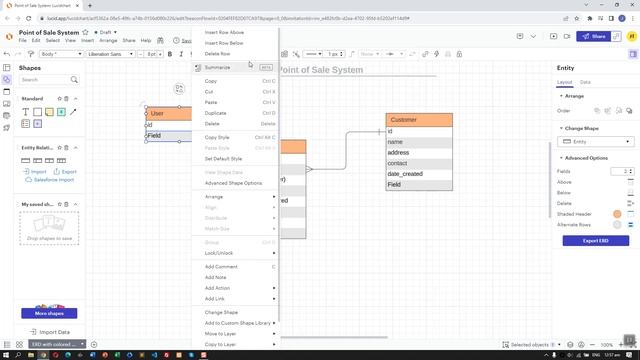Click the search magnifier in Shapes panel

pyautogui.click(x=74, y=80)
